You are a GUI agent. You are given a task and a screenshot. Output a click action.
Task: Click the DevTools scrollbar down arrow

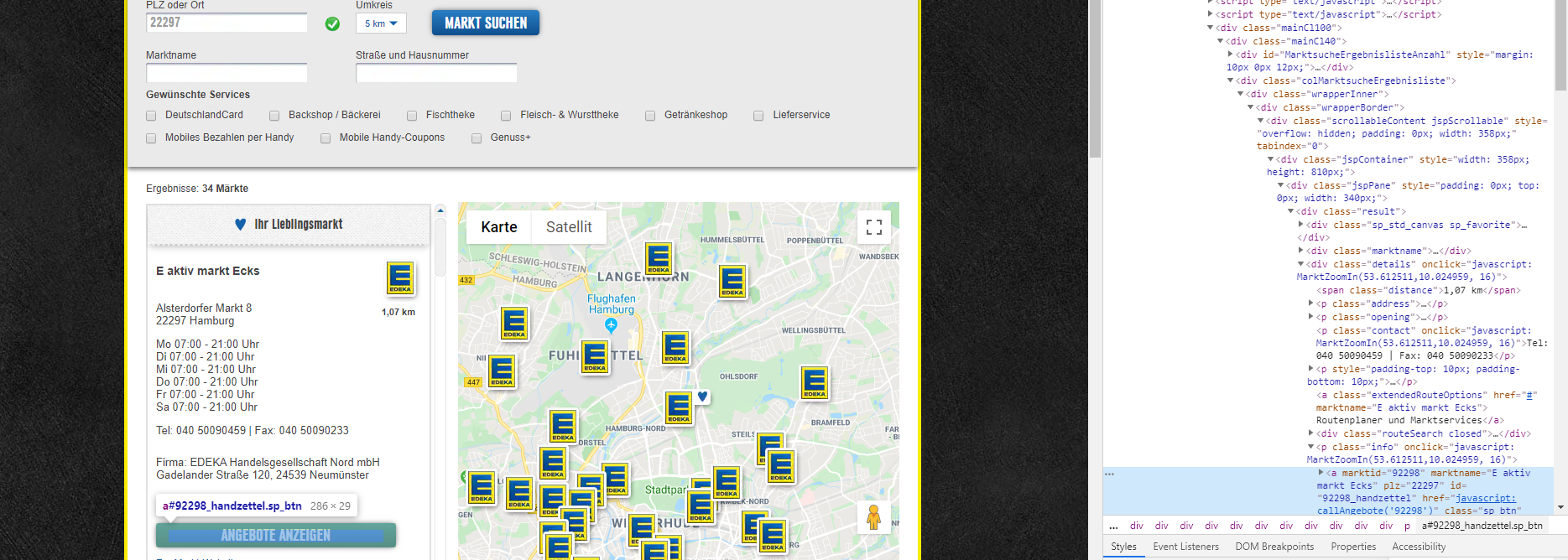(x=1560, y=507)
